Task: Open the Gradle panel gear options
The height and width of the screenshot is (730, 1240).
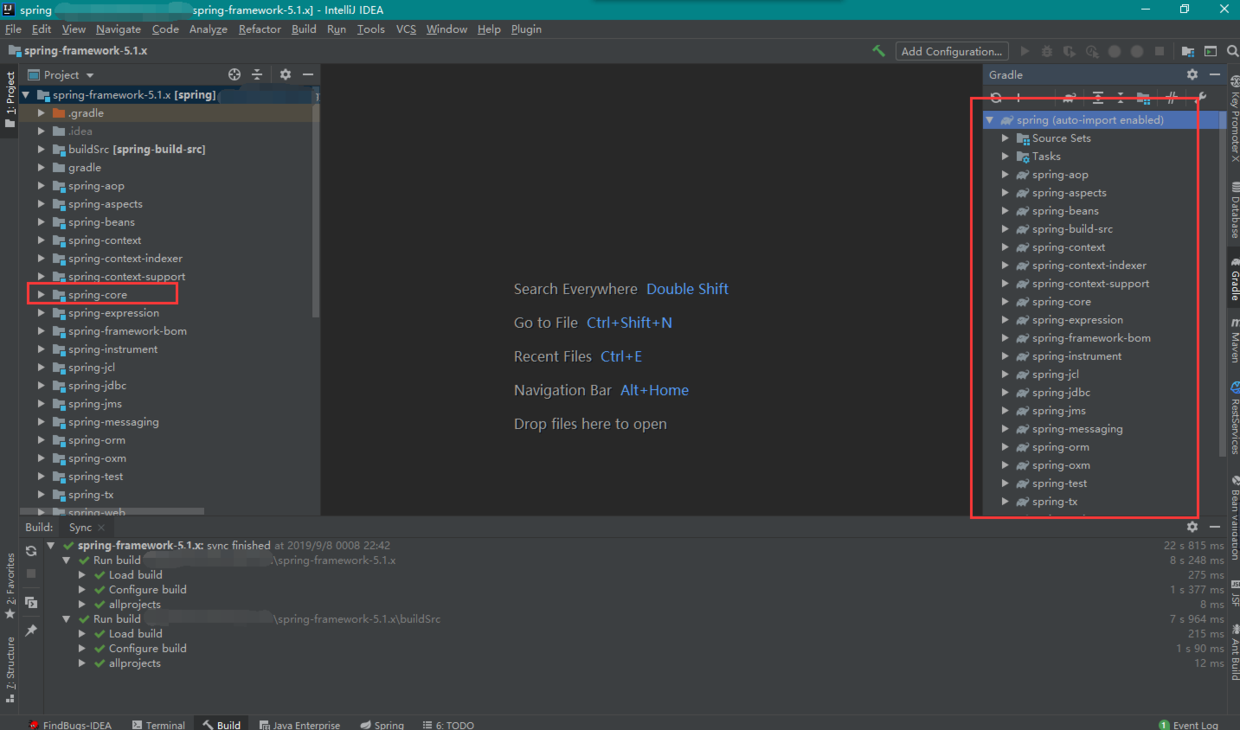Action: (x=1192, y=74)
